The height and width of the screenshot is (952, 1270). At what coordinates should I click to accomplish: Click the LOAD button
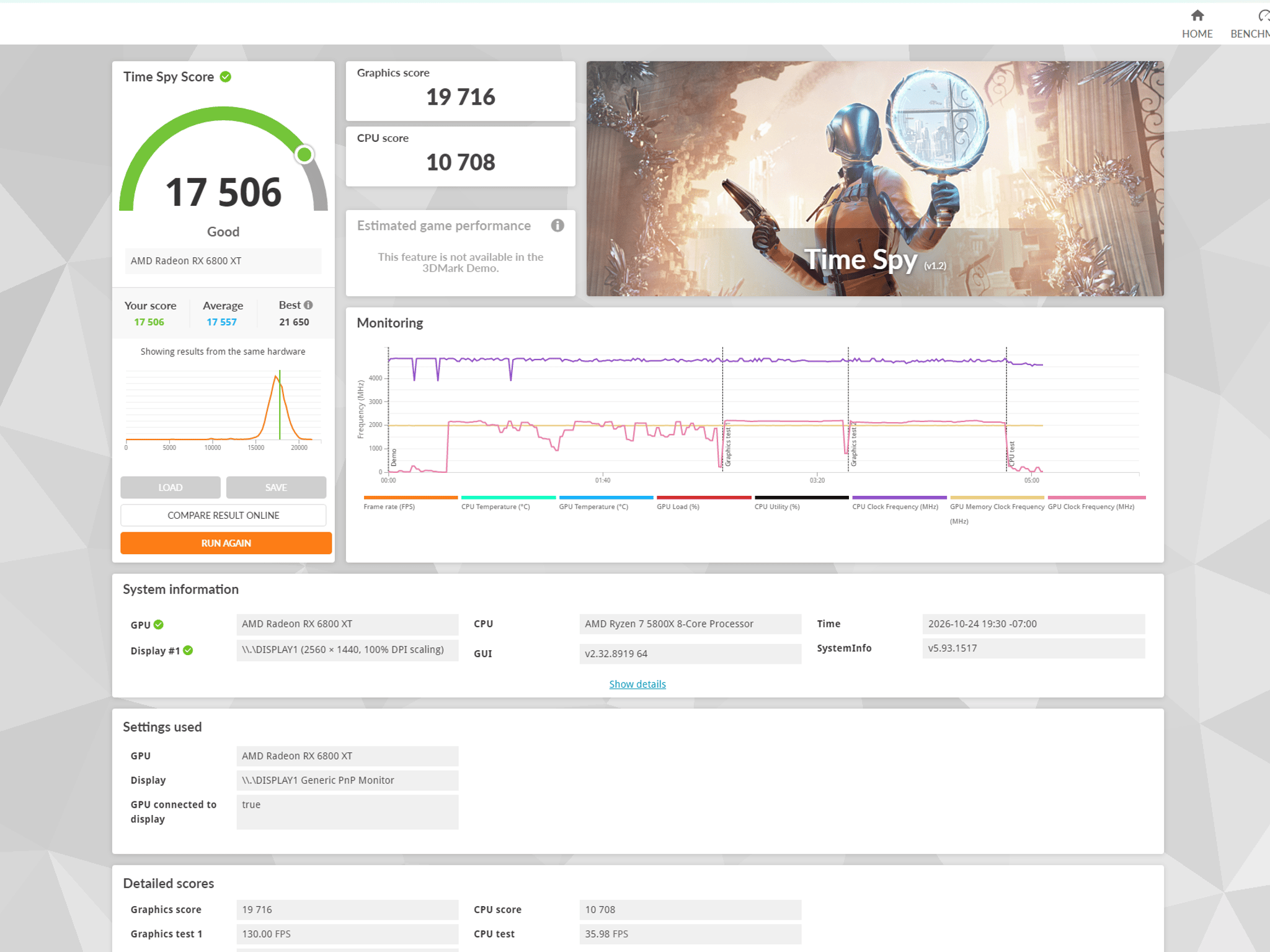[171, 488]
